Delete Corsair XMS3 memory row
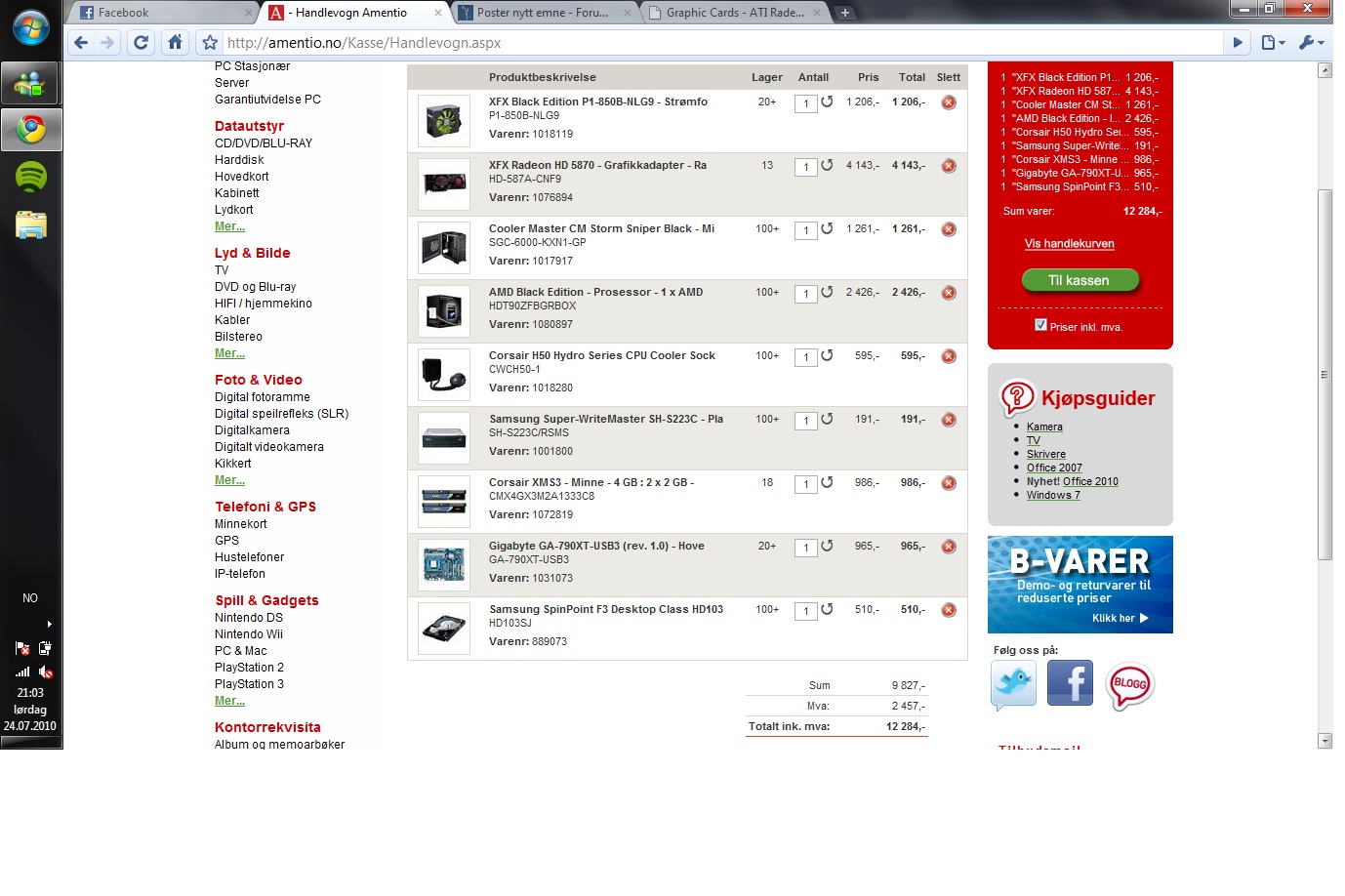The height and width of the screenshot is (896, 1345). pyautogui.click(x=948, y=483)
